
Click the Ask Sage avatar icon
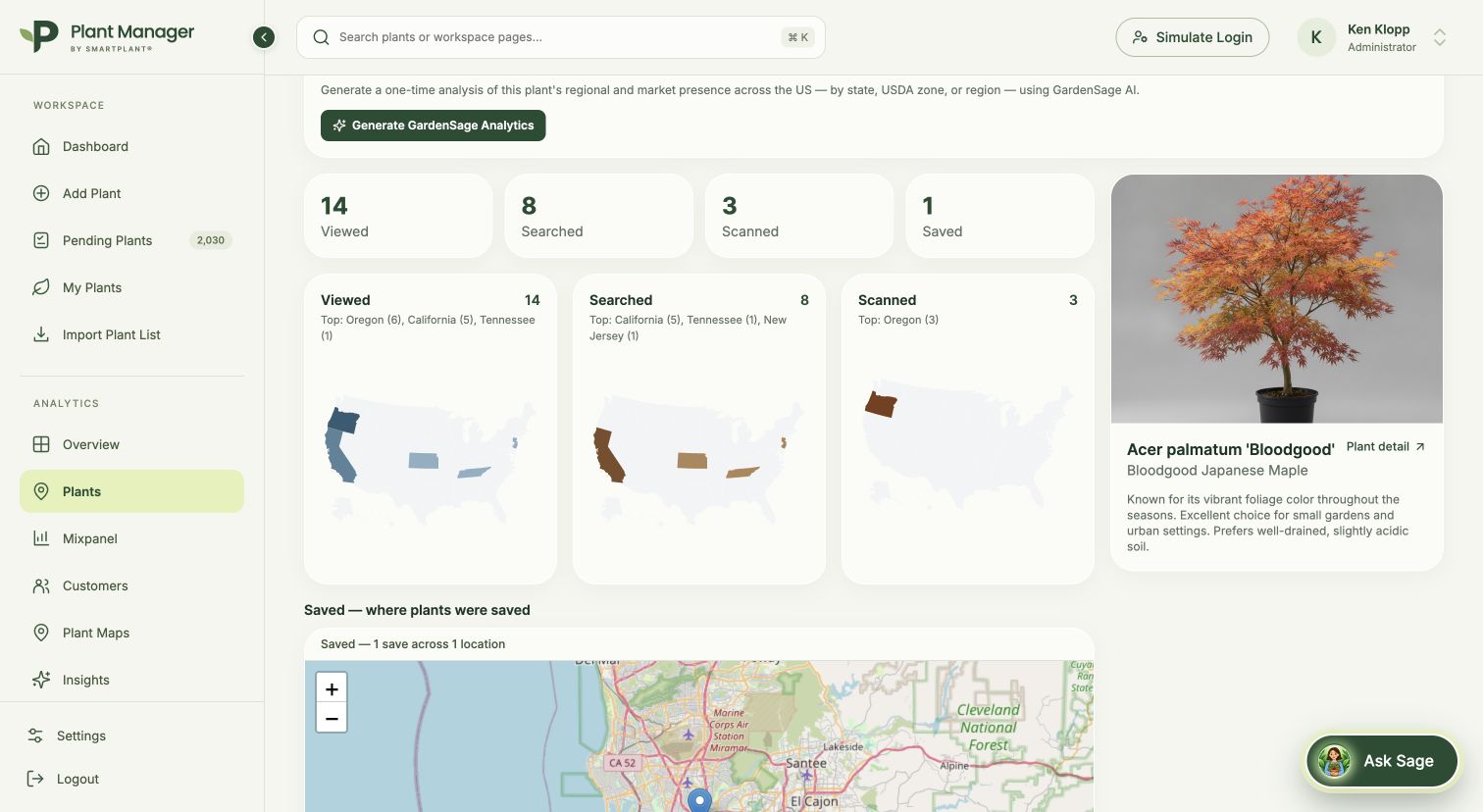[x=1334, y=761]
